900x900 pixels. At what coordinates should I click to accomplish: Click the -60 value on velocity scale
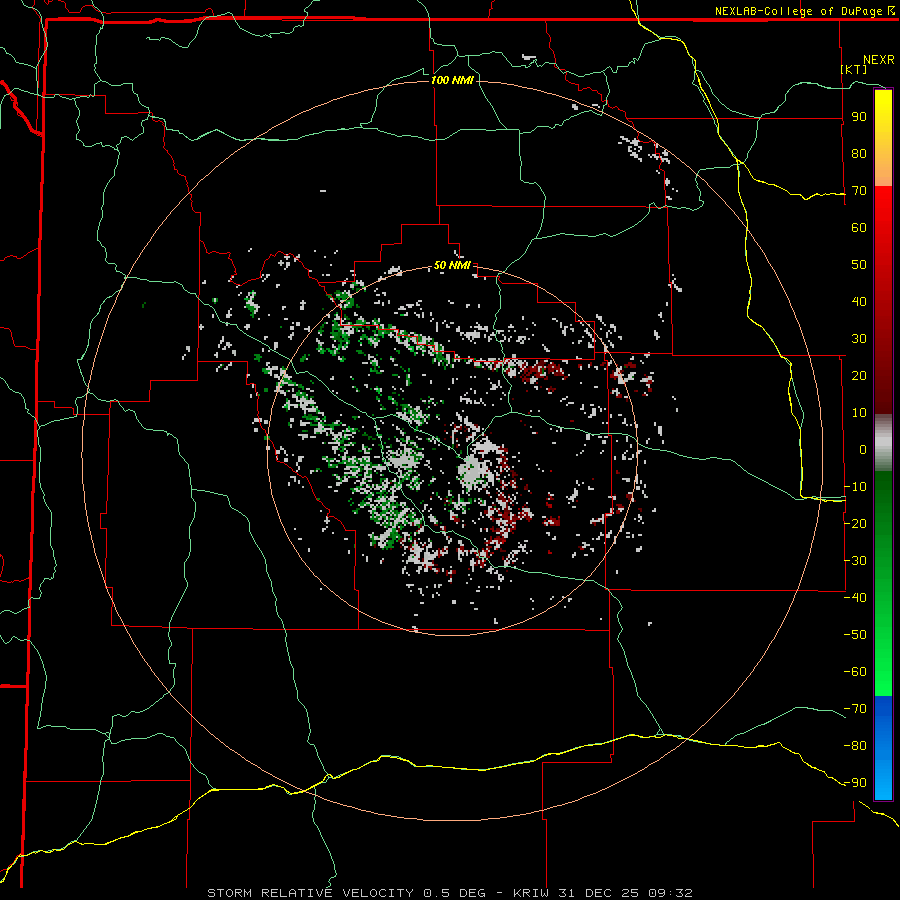point(855,672)
